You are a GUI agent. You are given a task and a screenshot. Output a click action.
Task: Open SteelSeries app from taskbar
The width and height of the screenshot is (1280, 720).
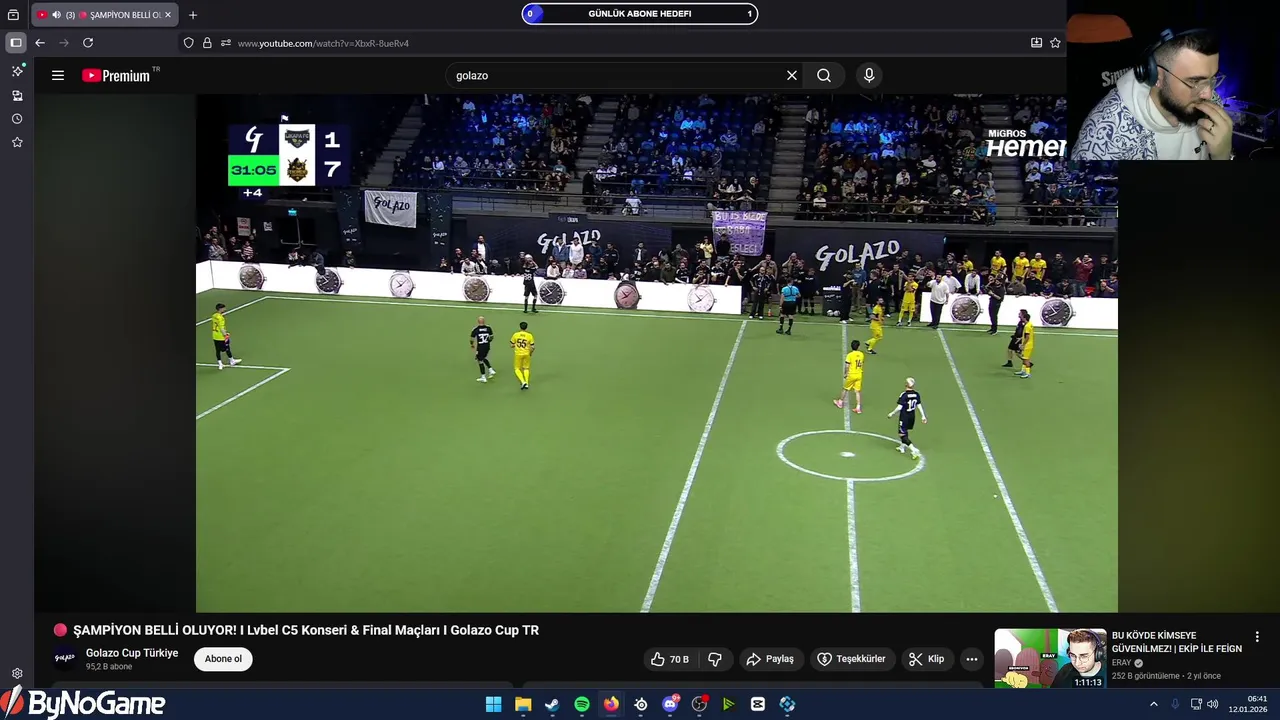[641, 704]
